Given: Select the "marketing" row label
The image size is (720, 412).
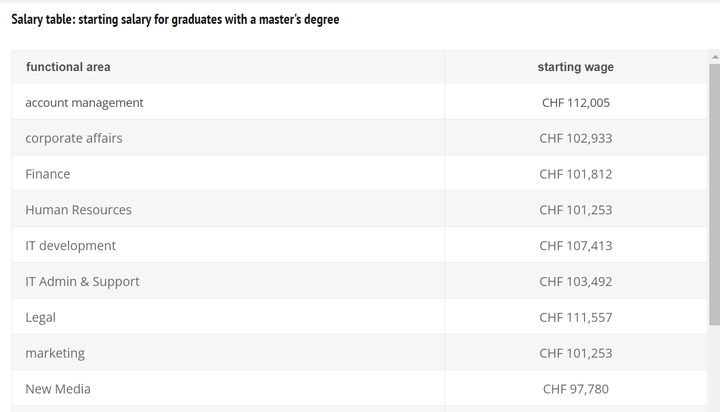Looking at the screenshot, I should (x=55, y=353).
